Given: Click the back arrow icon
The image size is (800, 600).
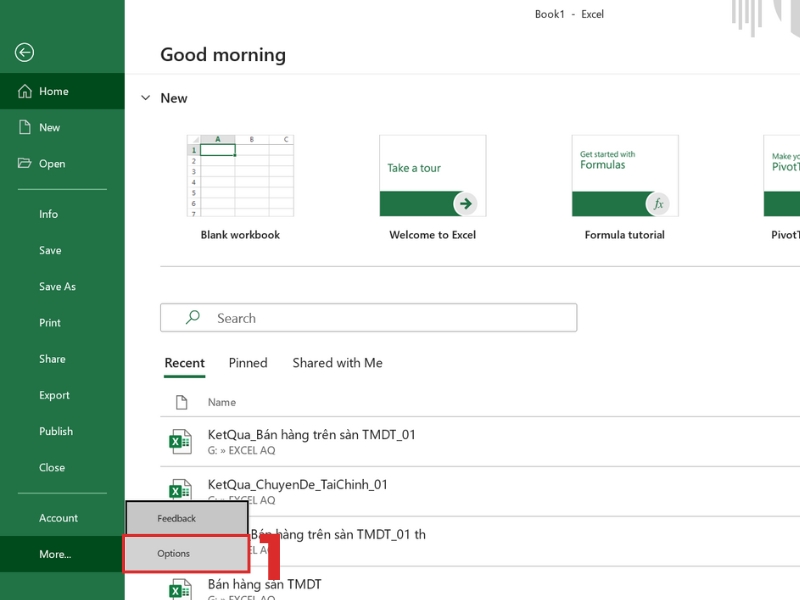Looking at the screenshot, I should (24, 52).
